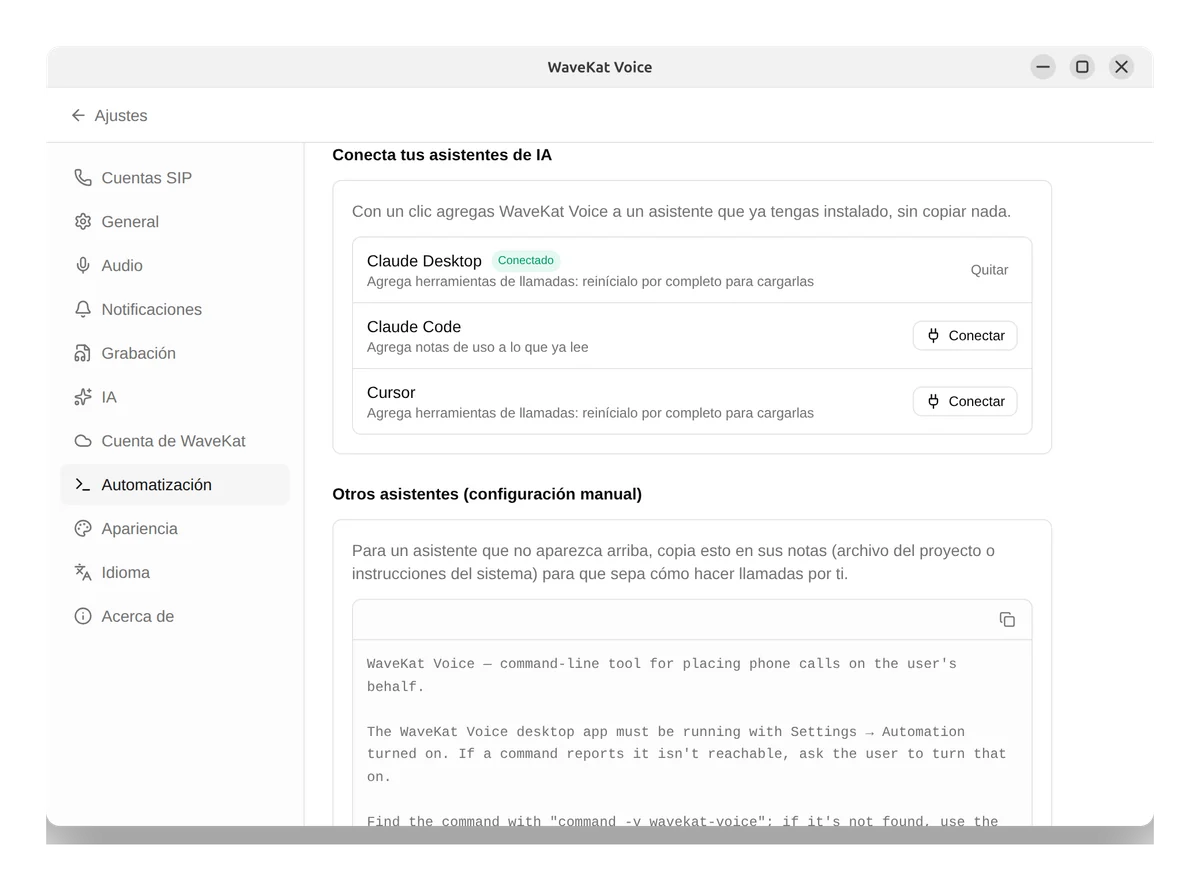Viewport: 1200px width, 872px height.
Task: Connect Cursor with Conectar
Action: tap(965, 402)
